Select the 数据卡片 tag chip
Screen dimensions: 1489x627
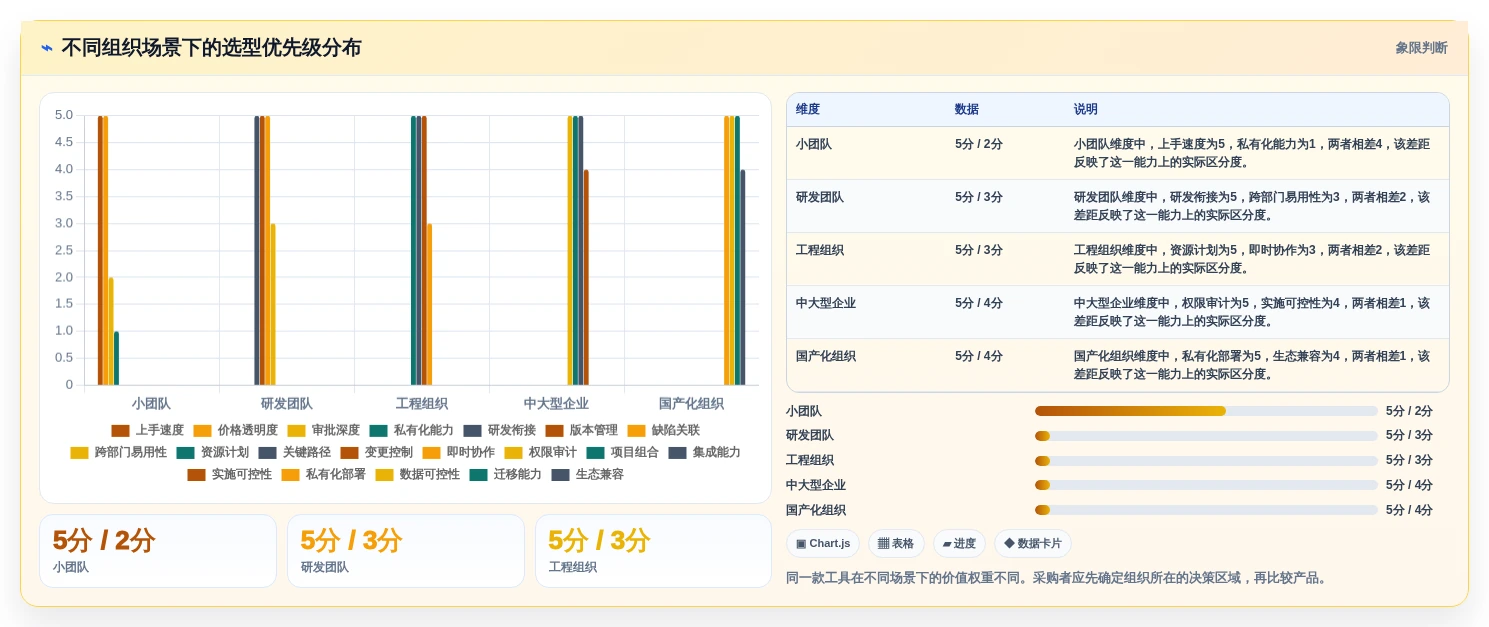pyautogui.click(x=1032, y=543)
